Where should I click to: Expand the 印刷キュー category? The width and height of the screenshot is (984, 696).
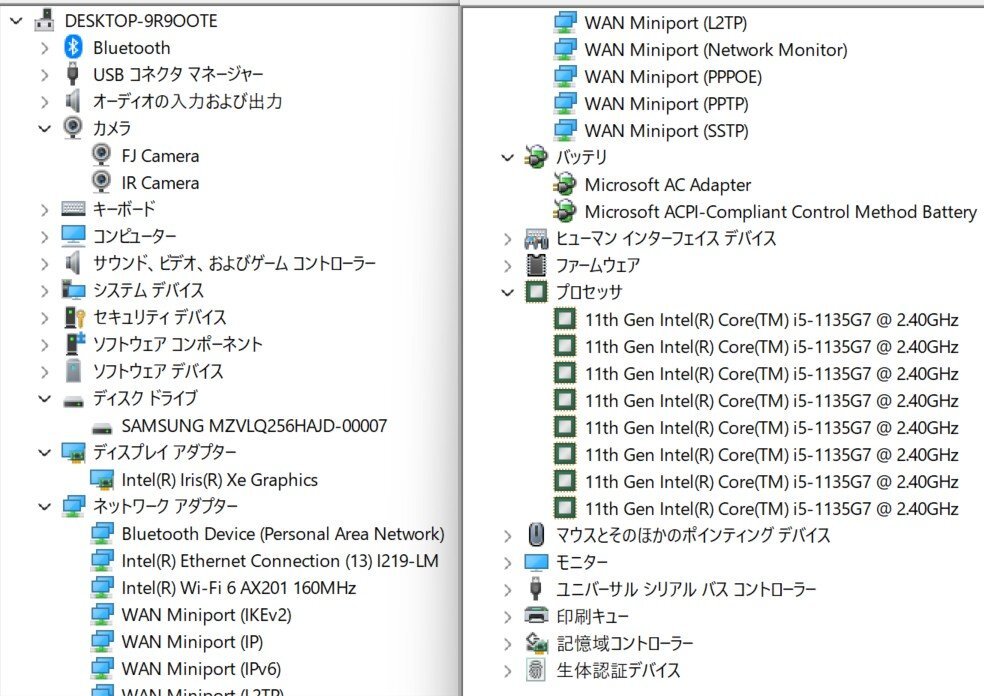507,617
